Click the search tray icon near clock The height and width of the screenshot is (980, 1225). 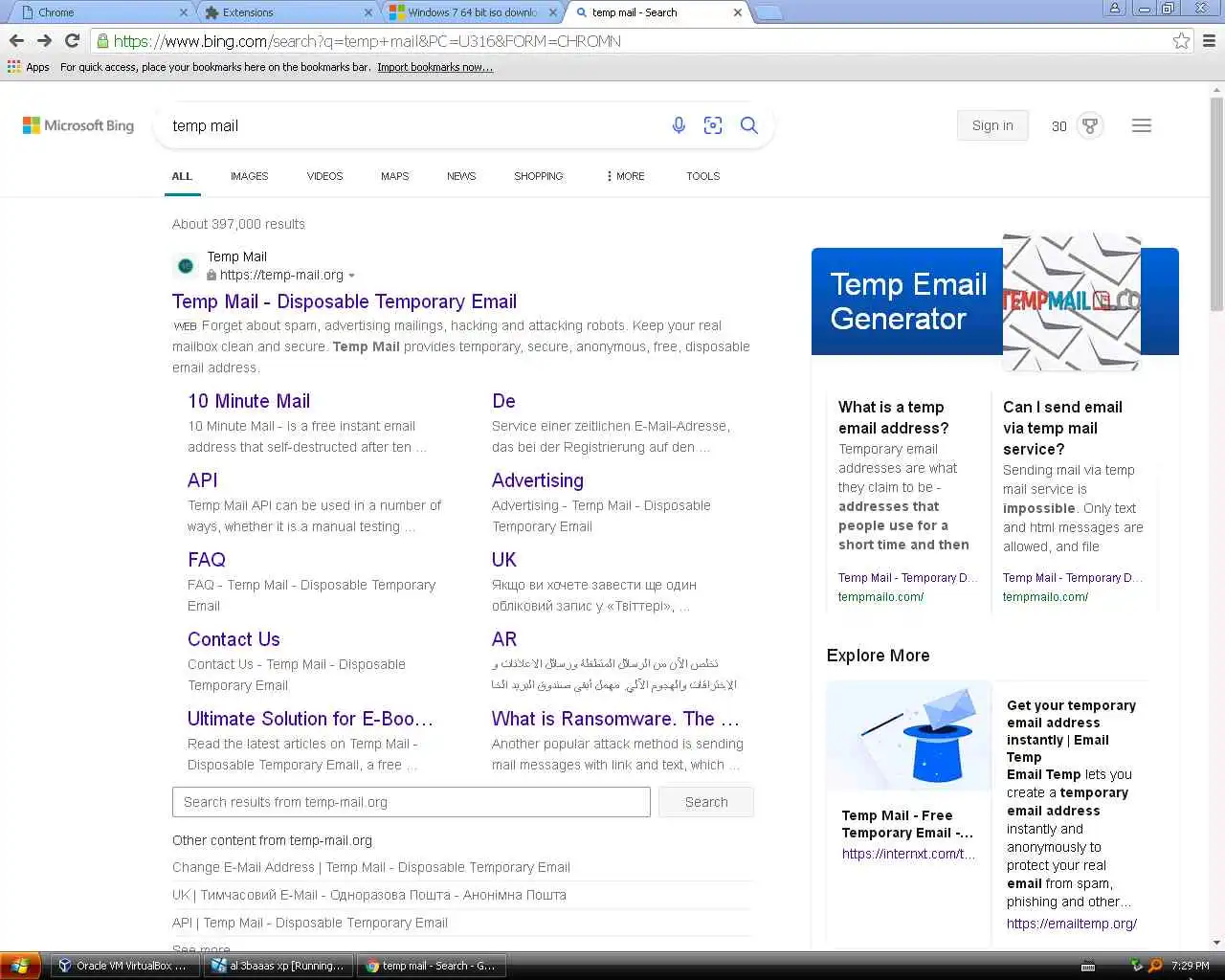(x=1155, y=966)
